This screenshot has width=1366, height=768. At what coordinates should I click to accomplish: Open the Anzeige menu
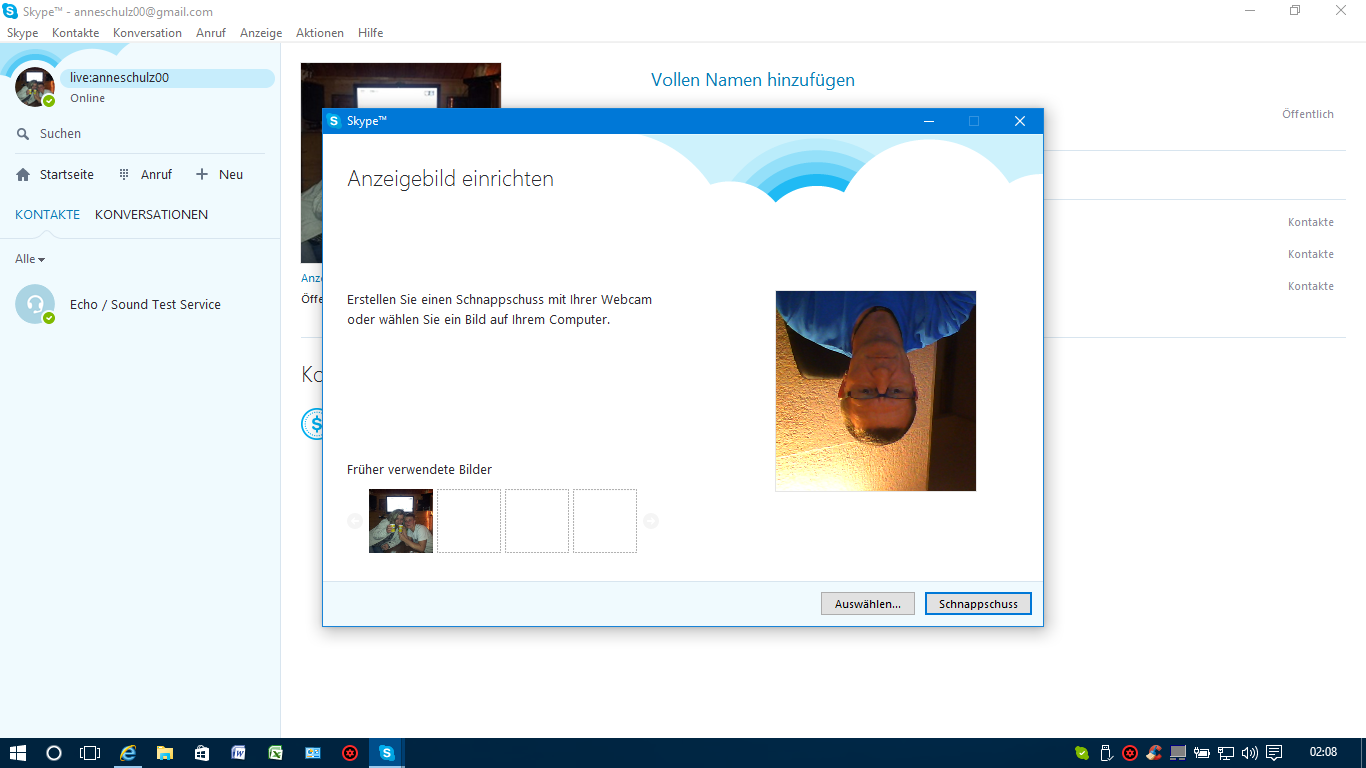click(261, 33)
